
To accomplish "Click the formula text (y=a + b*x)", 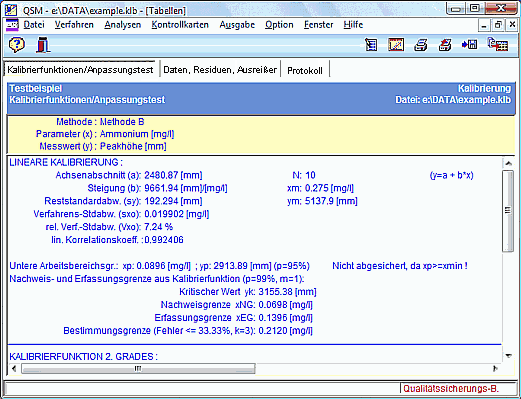I will click(452, 175).
